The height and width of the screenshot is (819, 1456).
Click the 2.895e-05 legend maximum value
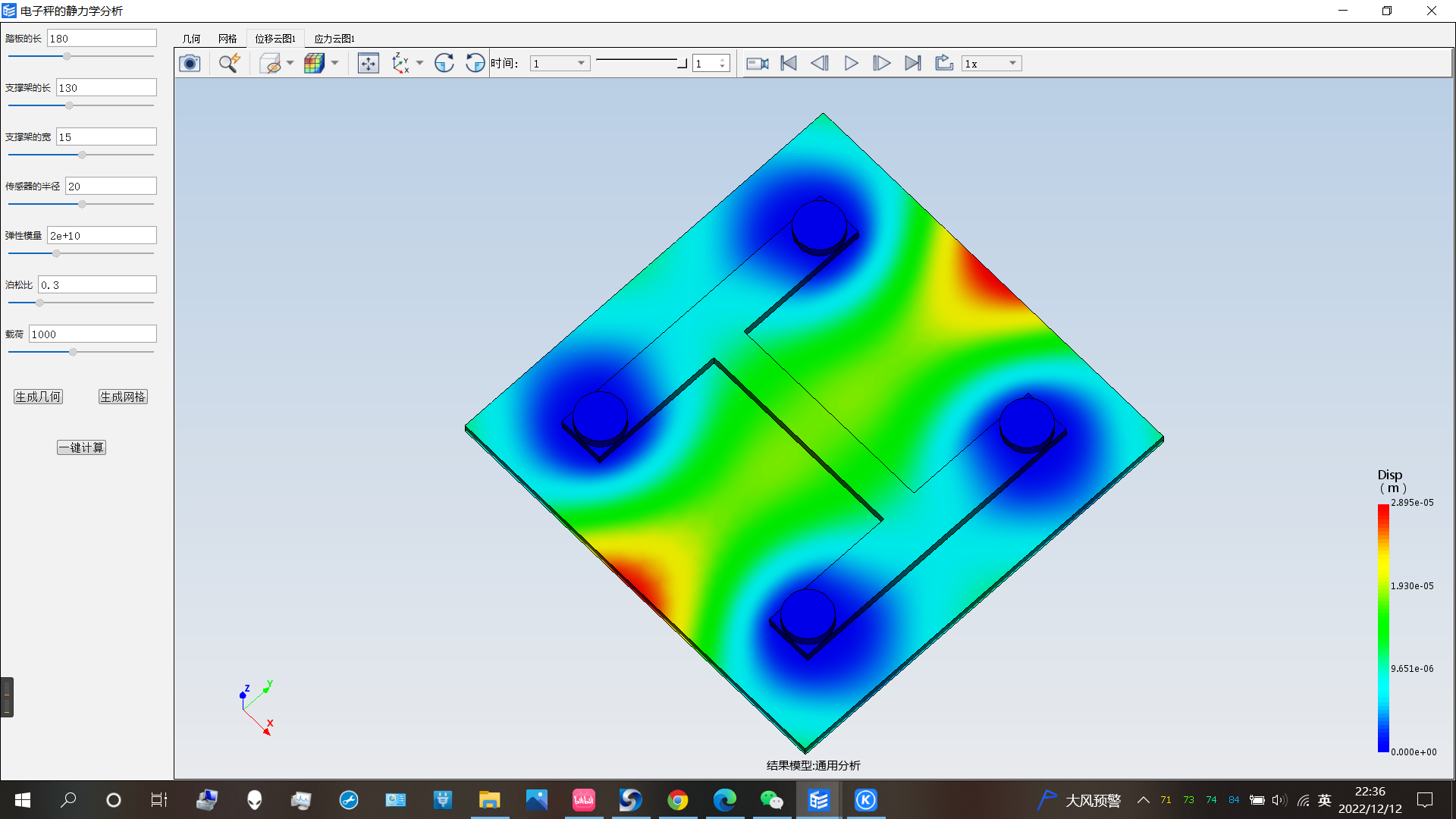pyautogui.click(x=1412, y=503)
